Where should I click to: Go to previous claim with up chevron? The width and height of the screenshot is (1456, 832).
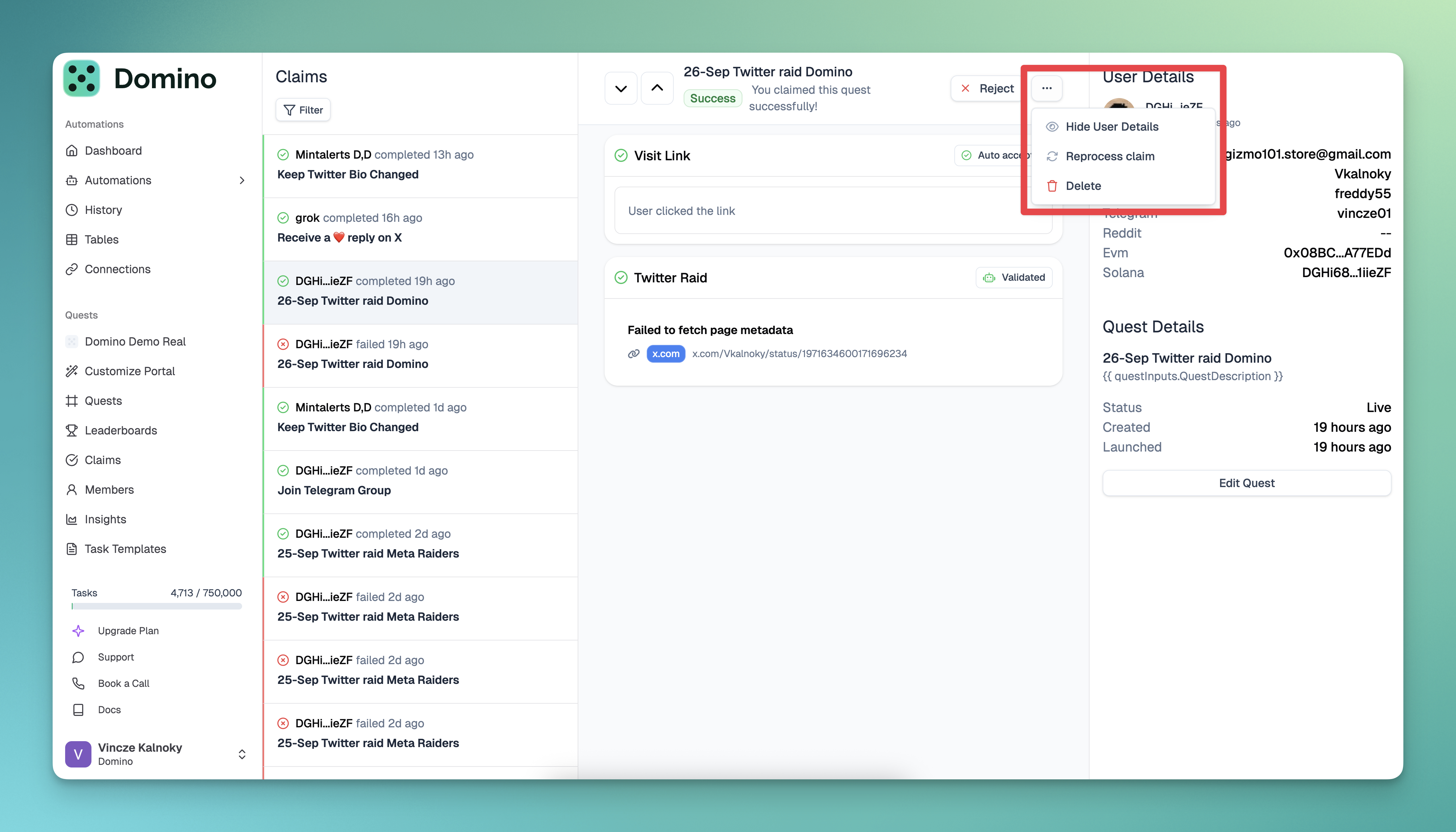657,89
